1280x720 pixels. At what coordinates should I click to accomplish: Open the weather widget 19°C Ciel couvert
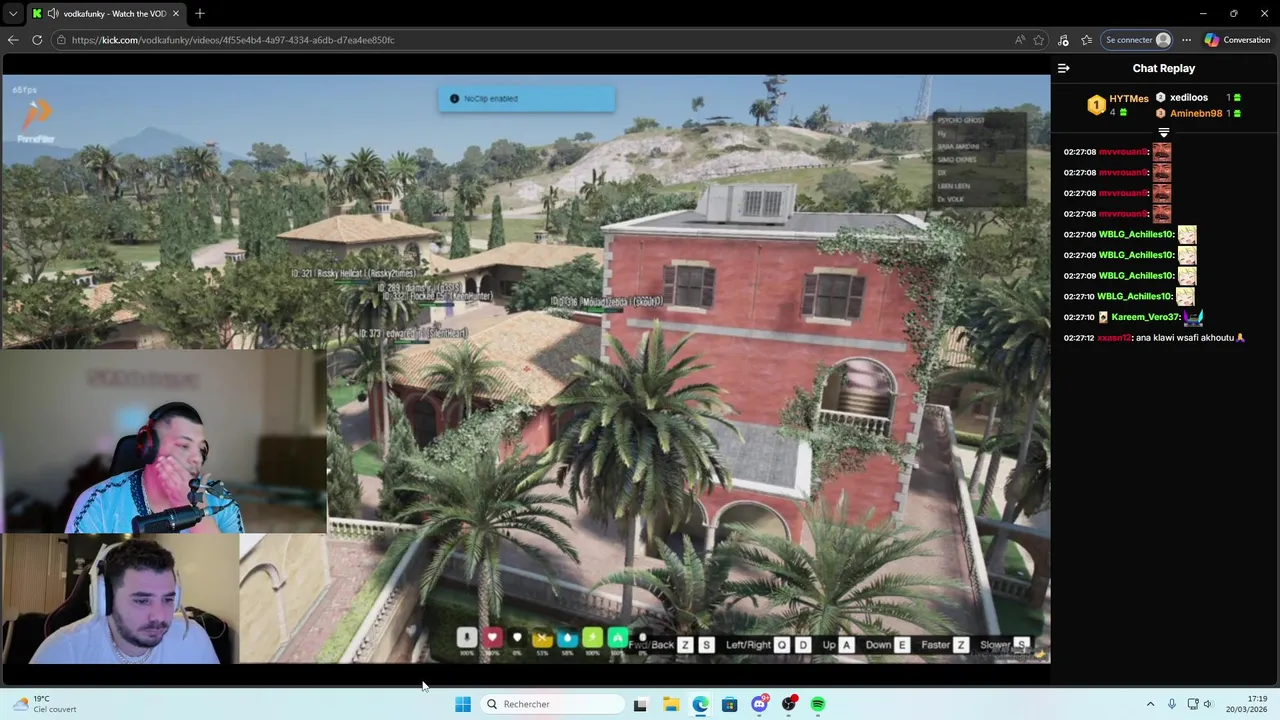coord(44,704)
